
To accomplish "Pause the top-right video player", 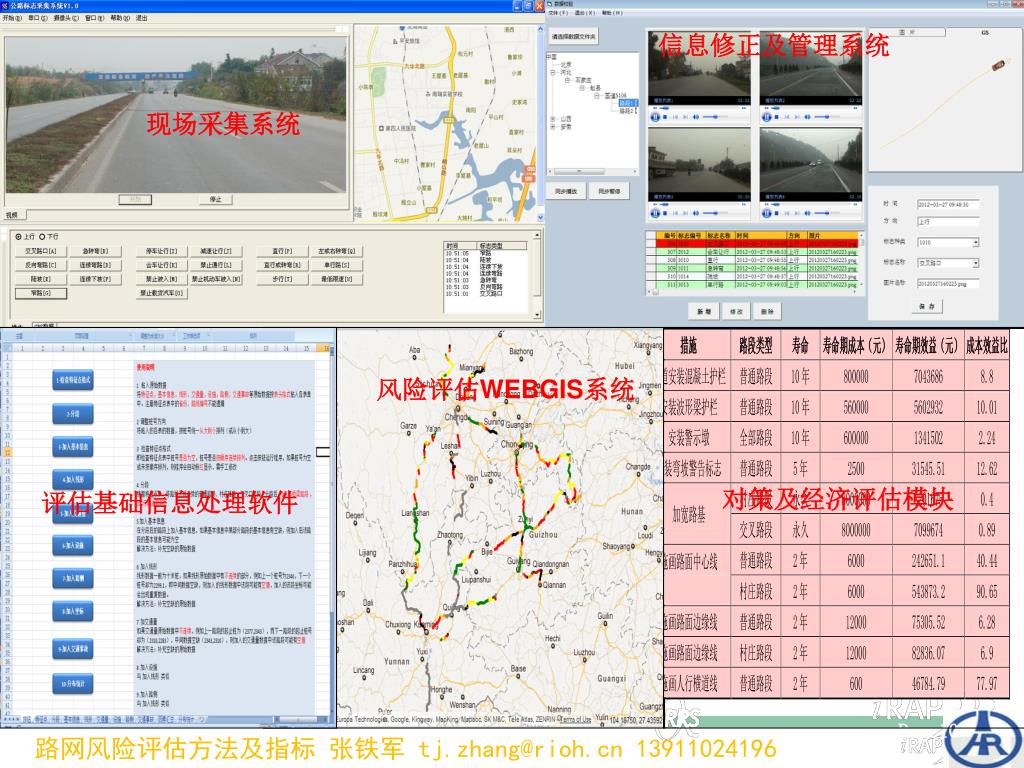I will pyautogui.click(x=767, y=117).
